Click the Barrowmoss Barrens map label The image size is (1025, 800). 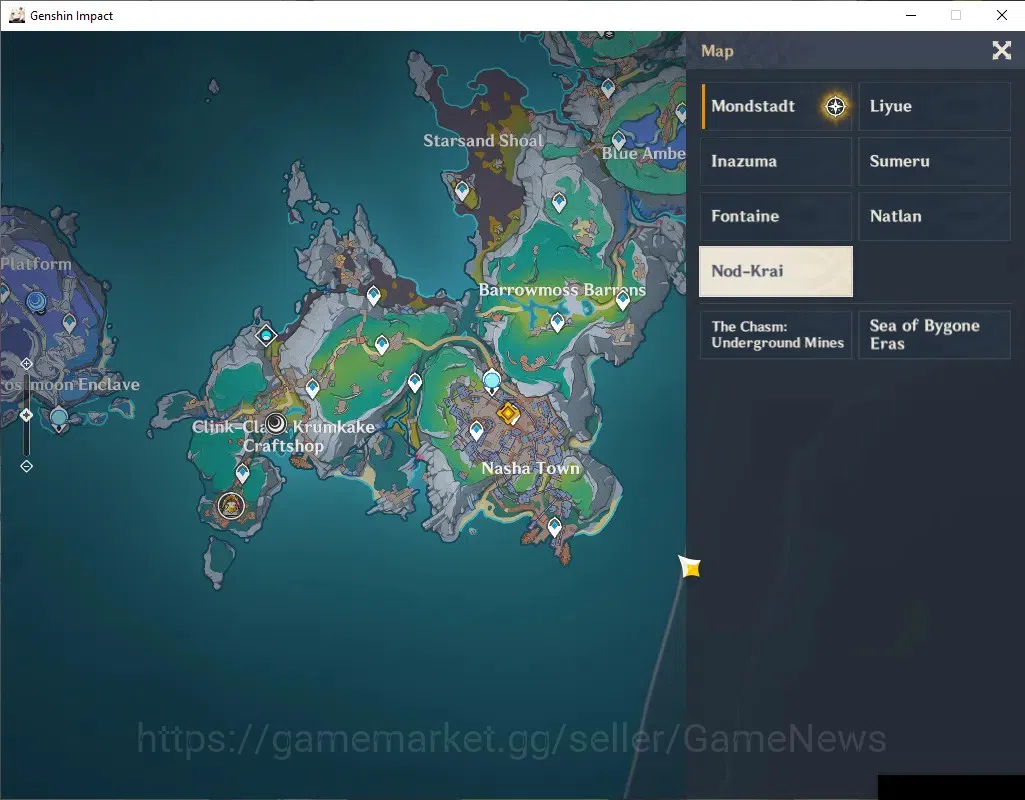(x=562, y=290)
